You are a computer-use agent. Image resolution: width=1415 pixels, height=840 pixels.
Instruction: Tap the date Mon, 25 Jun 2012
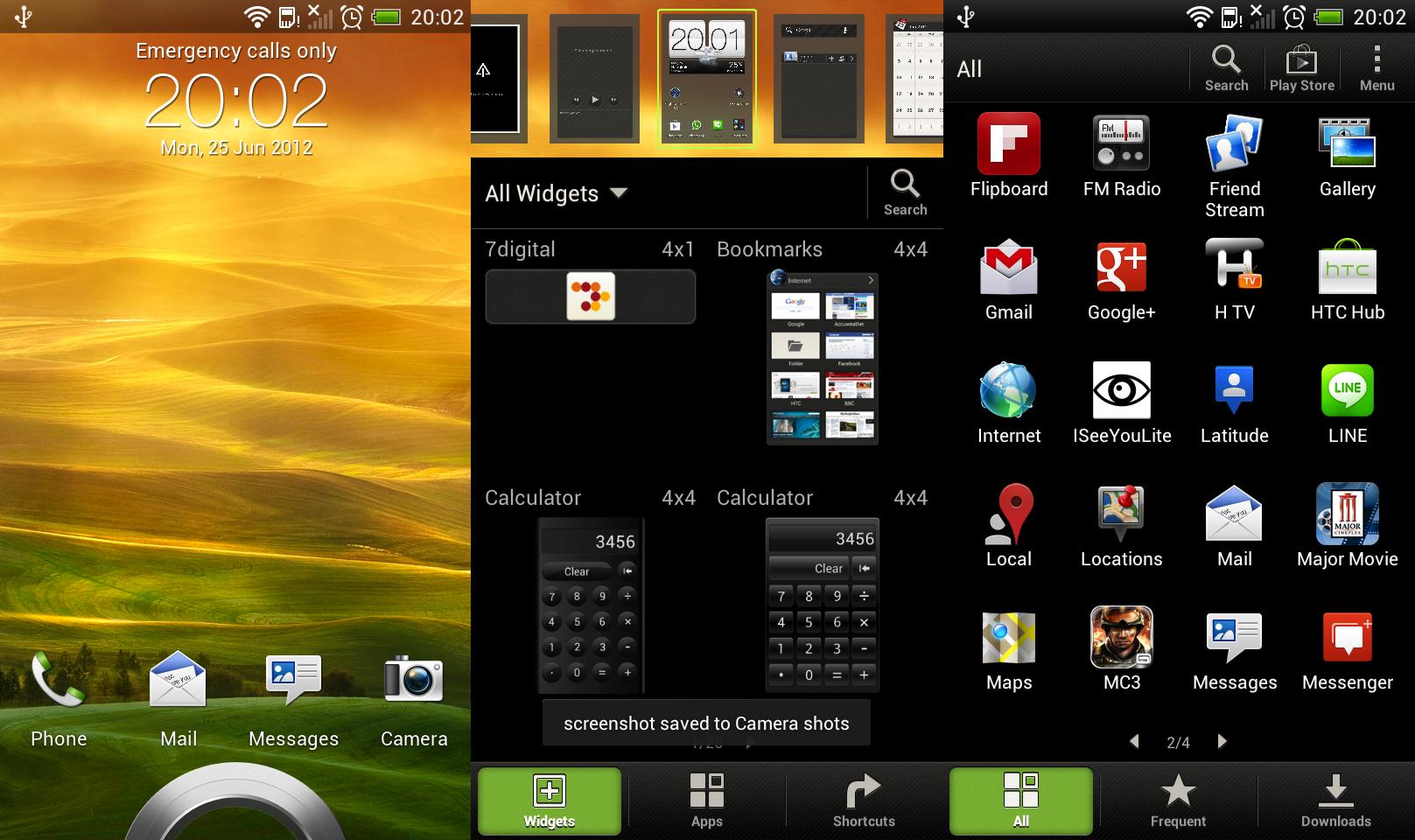click(x=236, y=148)
